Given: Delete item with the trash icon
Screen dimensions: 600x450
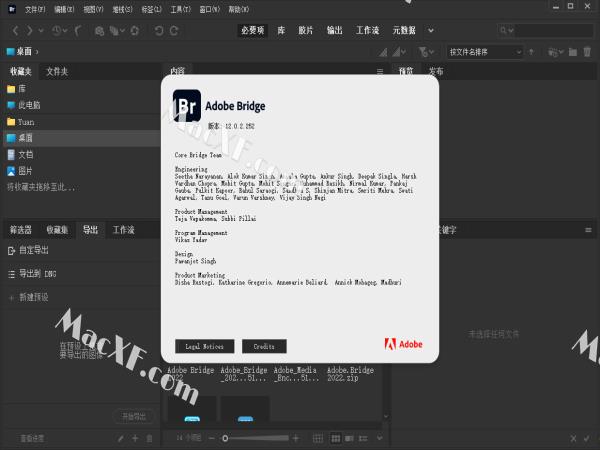Looking at the screenshot, I should (x=587, y=52).
